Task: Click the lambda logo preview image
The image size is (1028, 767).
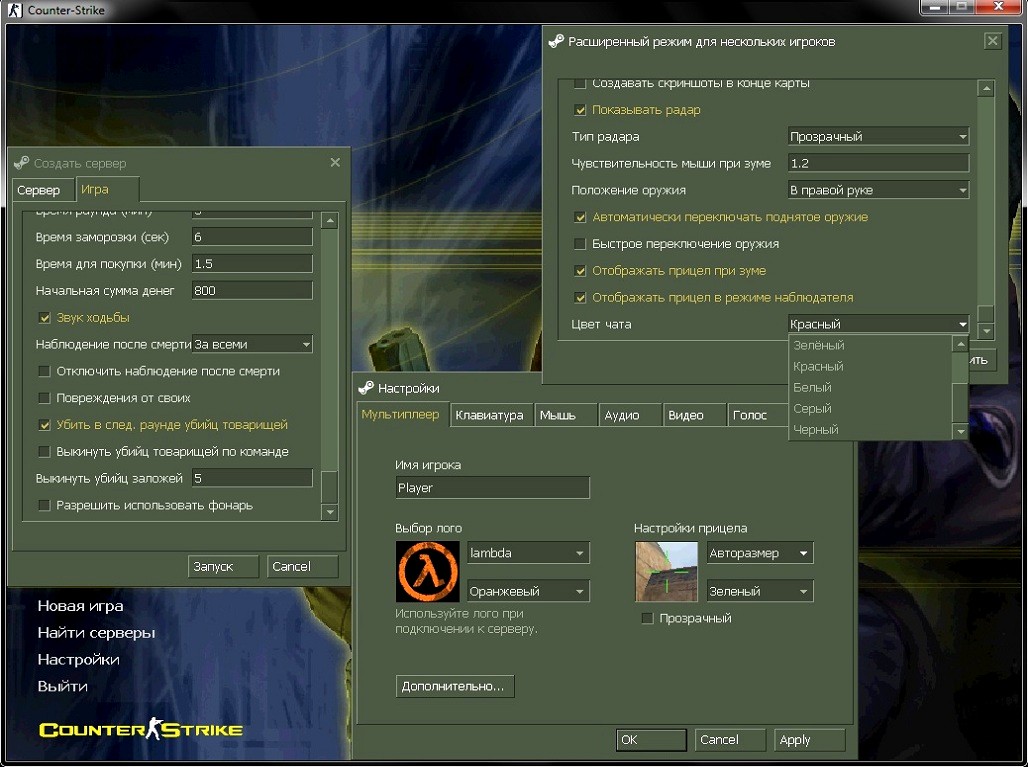Action: (x=427, y=571)
